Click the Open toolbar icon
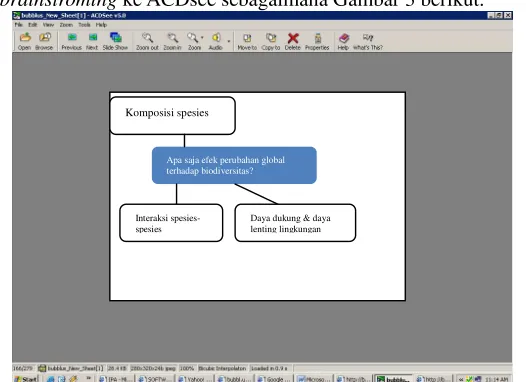The width and height of the screenshot is (526, 382). pos(24,42)
